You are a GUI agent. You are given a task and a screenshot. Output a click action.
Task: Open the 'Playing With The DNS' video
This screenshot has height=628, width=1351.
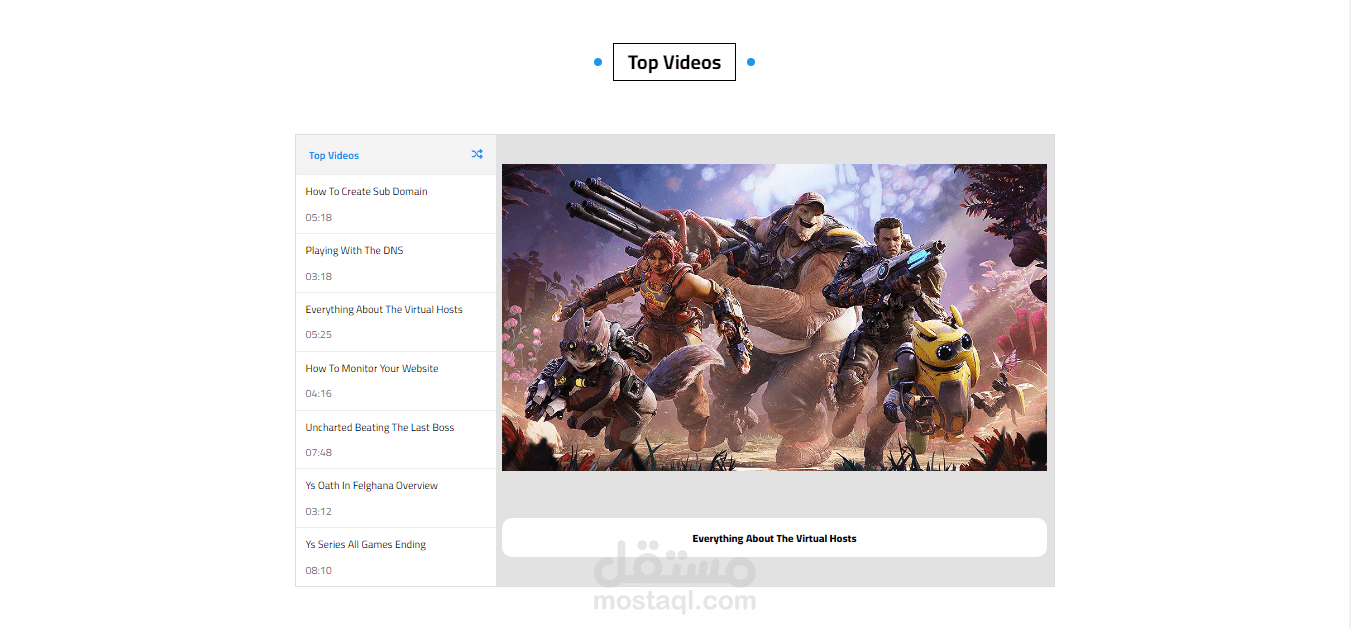pyautogui.click(x=396, y=263)
